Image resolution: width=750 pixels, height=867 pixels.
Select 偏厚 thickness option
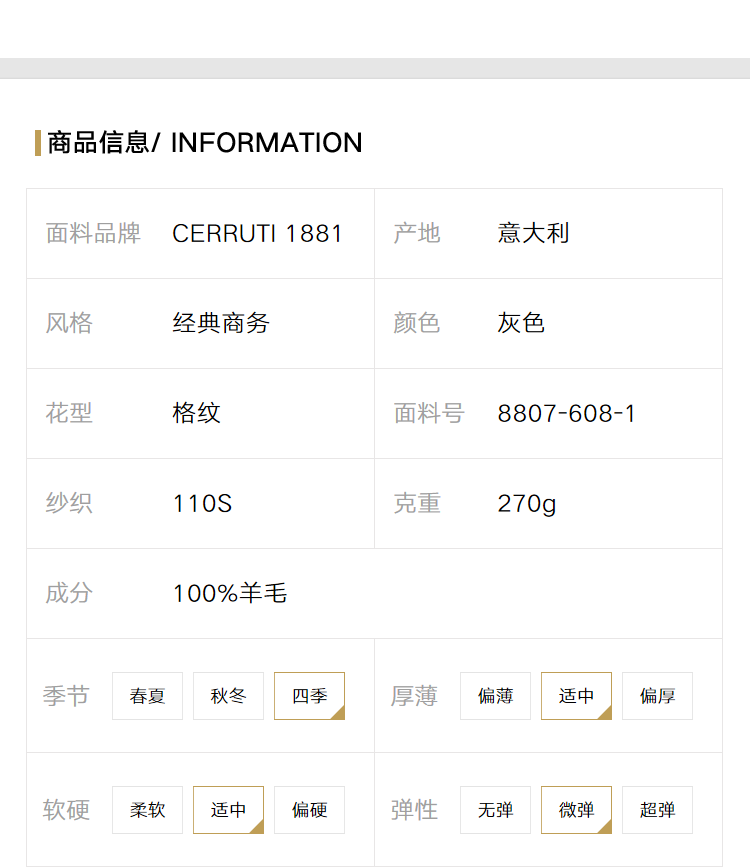click(x=657, y=696)
